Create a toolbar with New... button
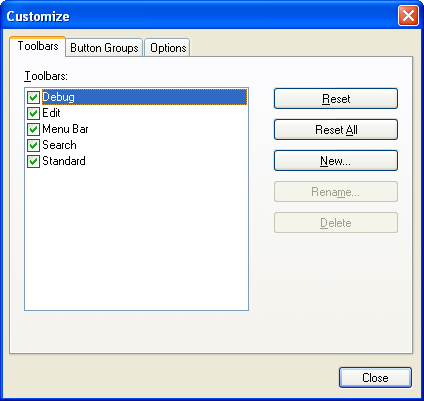The width and height of the screenshot is (424, 401). [336, 161]
